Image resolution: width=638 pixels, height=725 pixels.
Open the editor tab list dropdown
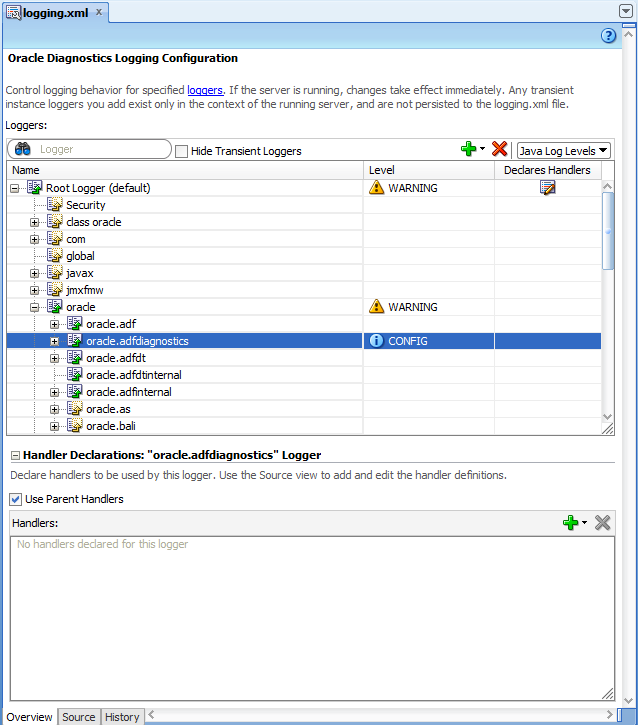(626, 11)
